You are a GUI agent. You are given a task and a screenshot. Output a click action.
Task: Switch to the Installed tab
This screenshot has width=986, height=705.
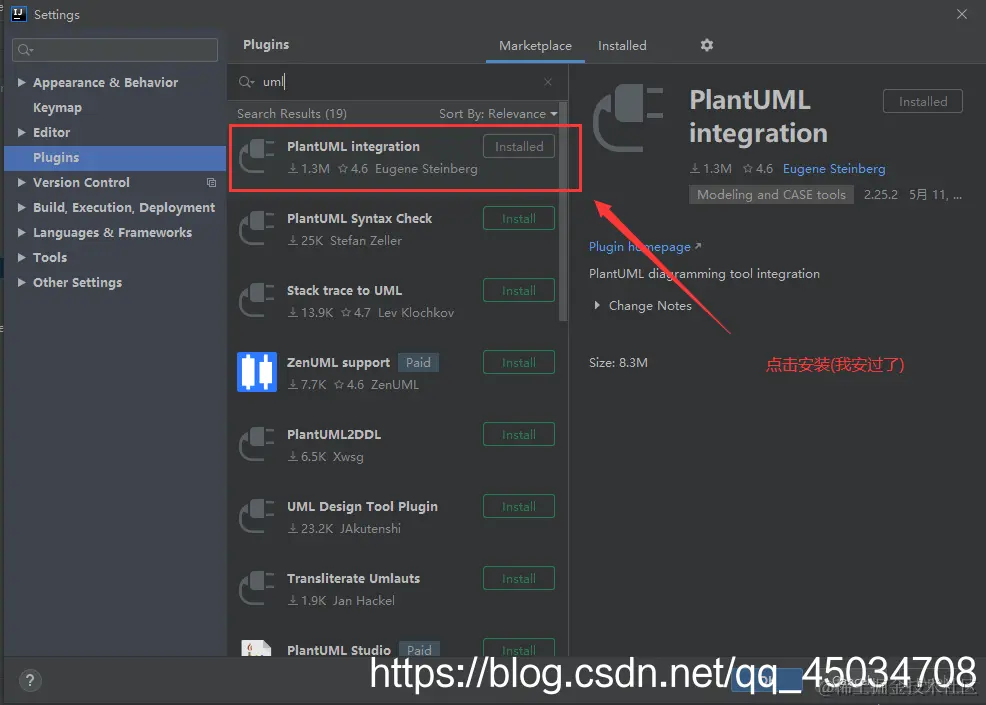622,46
